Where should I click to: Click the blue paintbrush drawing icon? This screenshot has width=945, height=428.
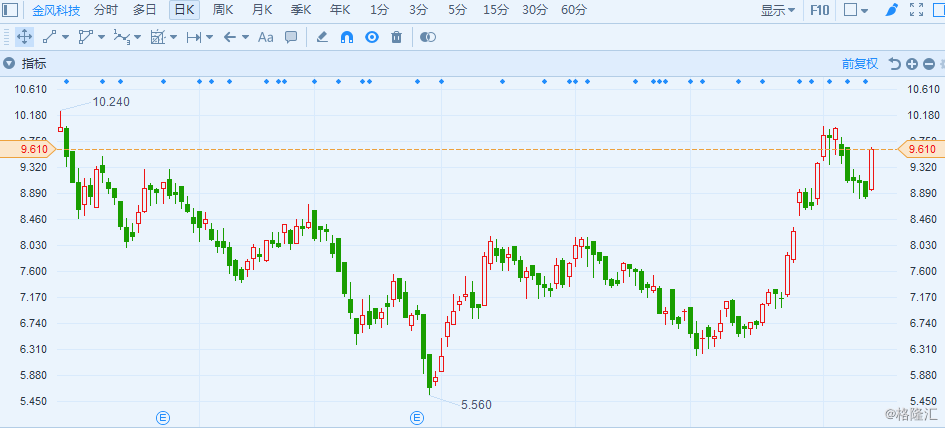click(x=892, y=10)
